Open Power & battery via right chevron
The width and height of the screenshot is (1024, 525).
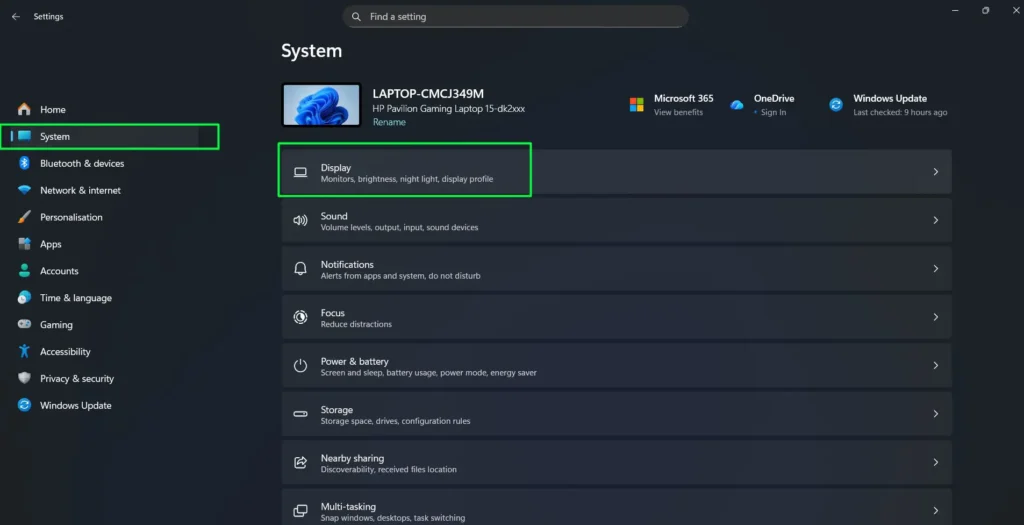click(x=936, y=365)
